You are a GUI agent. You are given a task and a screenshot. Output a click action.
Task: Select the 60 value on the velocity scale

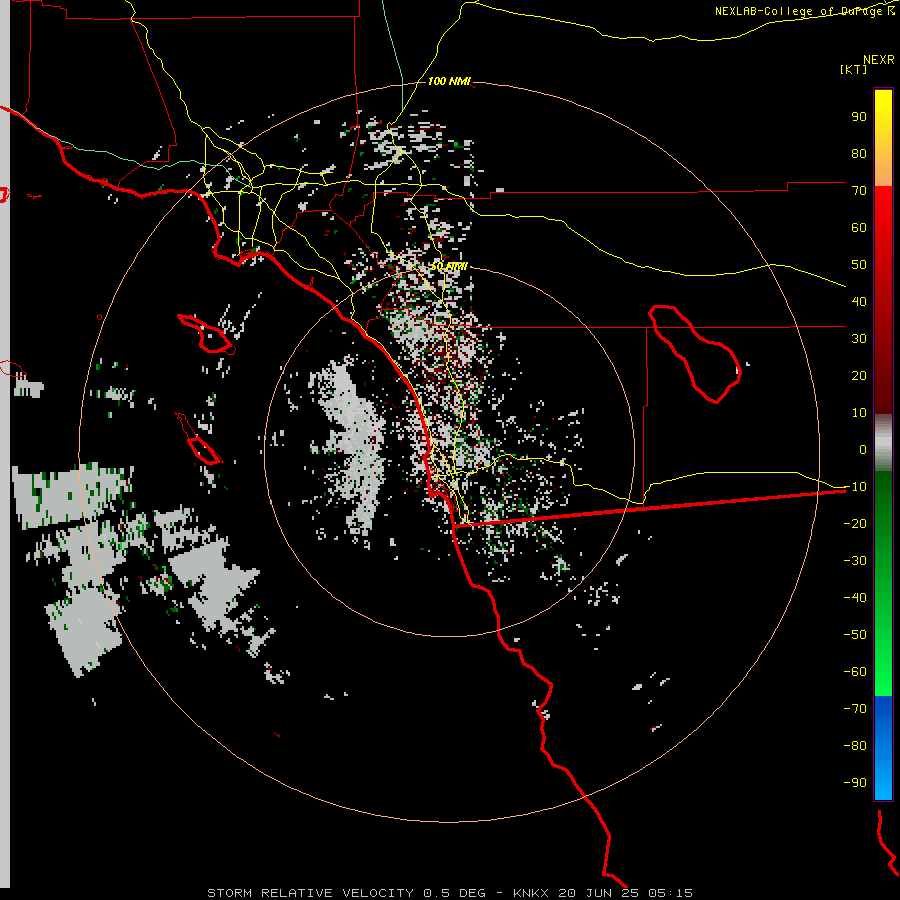click(859, 227)
